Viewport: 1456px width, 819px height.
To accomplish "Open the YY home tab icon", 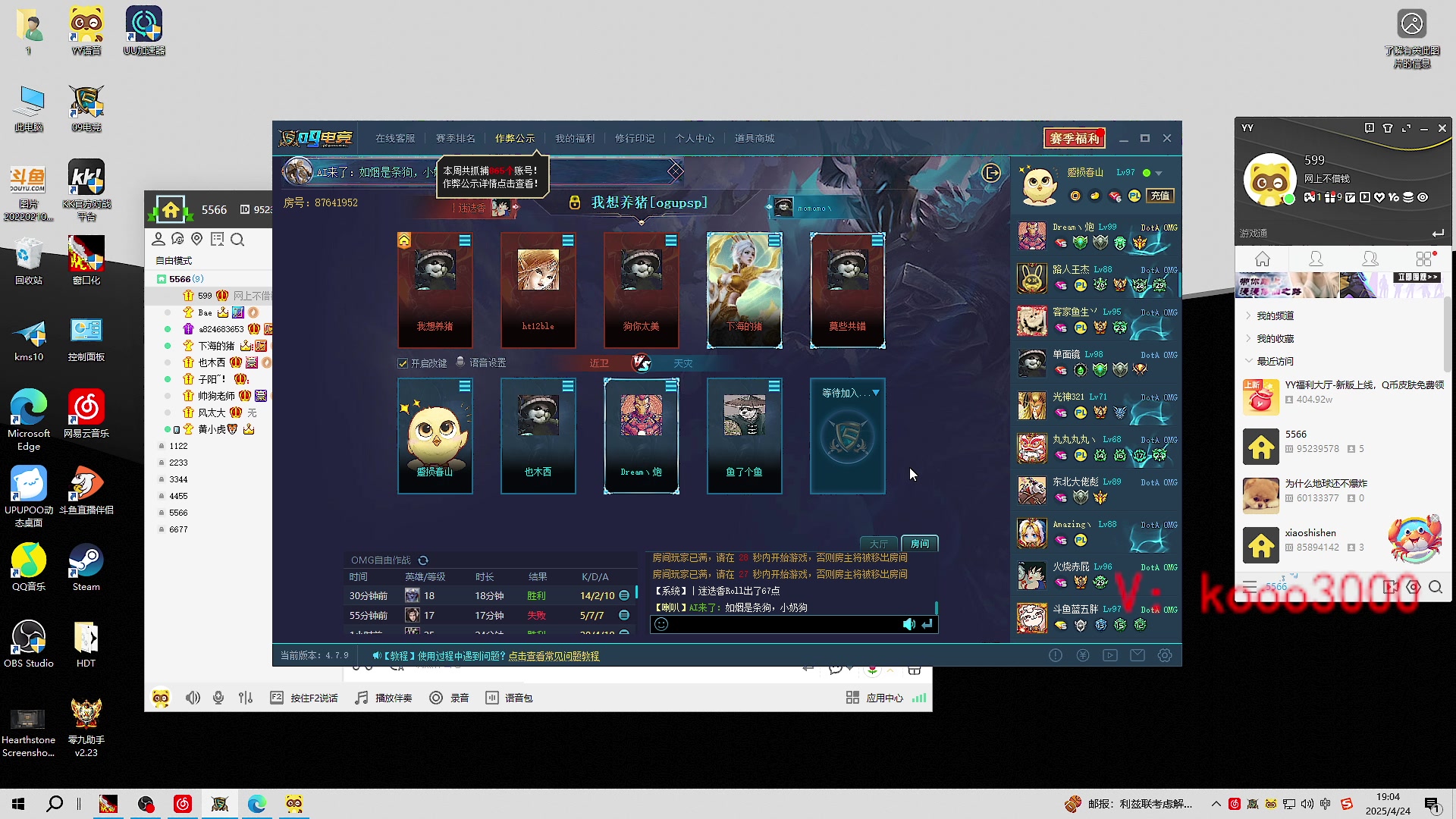I will [x=1263, y=259].
